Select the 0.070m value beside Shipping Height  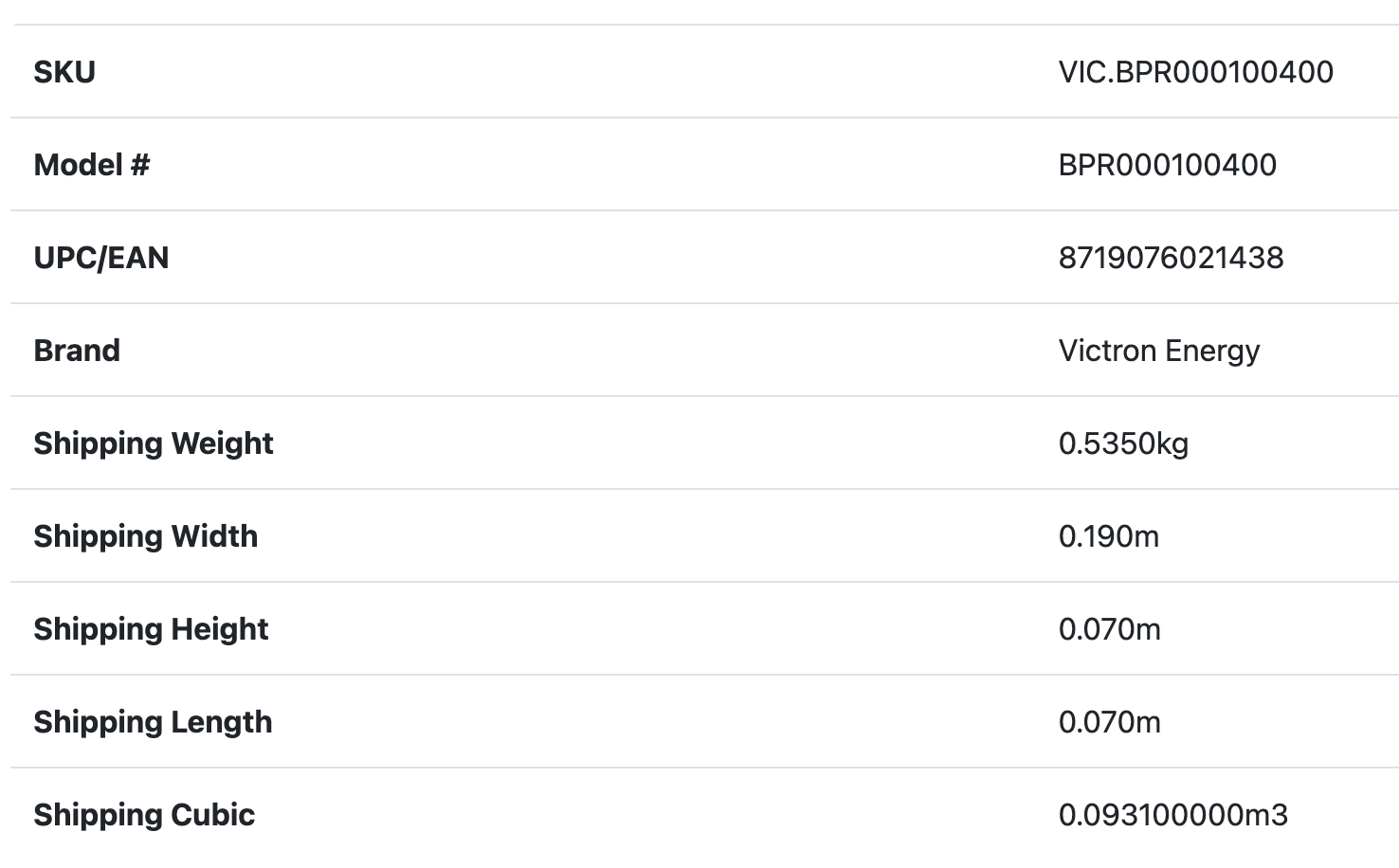tap(1109, 629)
